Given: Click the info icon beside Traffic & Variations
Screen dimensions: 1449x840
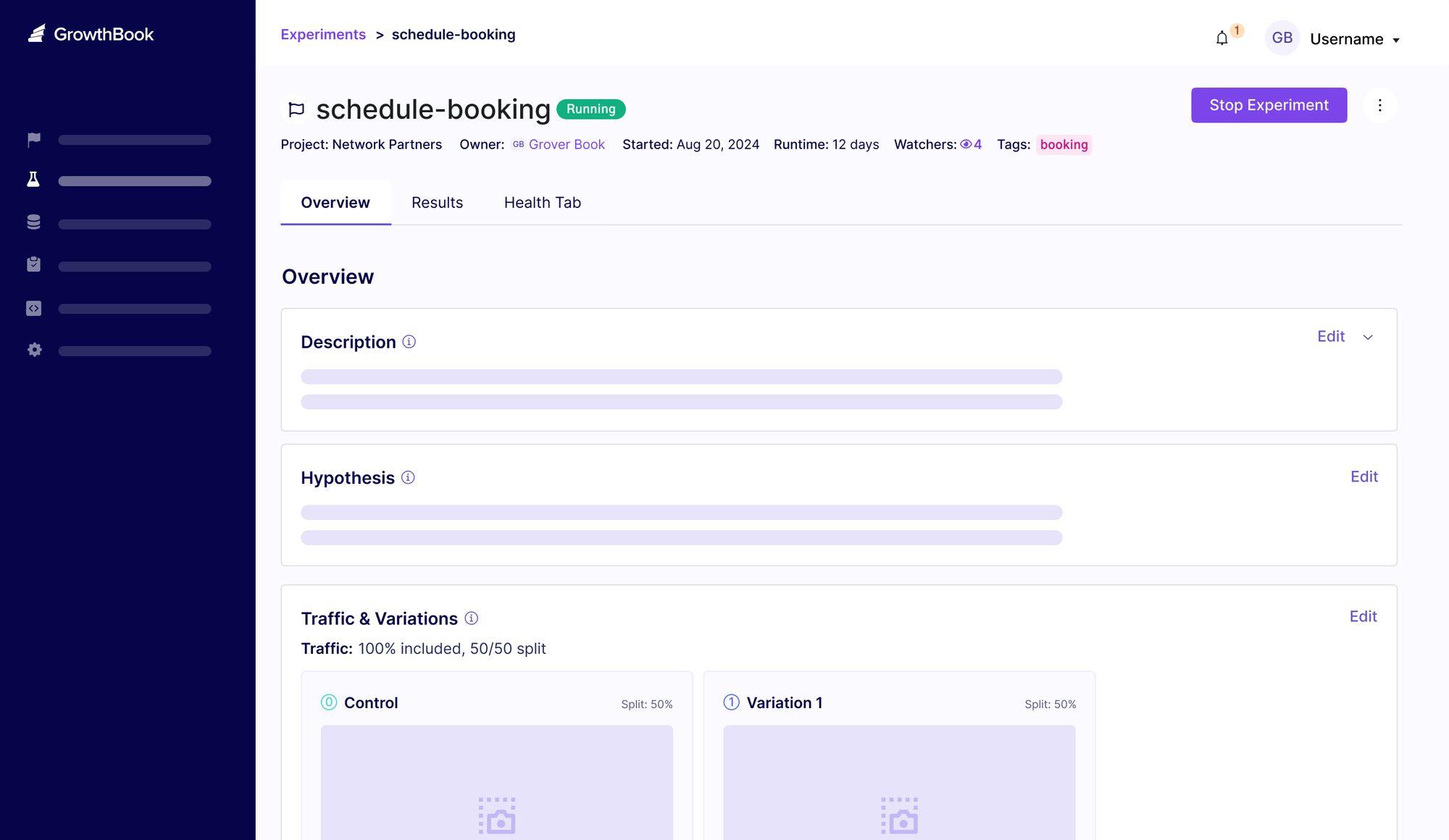Looking at the screenshot, I should (471, 618).
